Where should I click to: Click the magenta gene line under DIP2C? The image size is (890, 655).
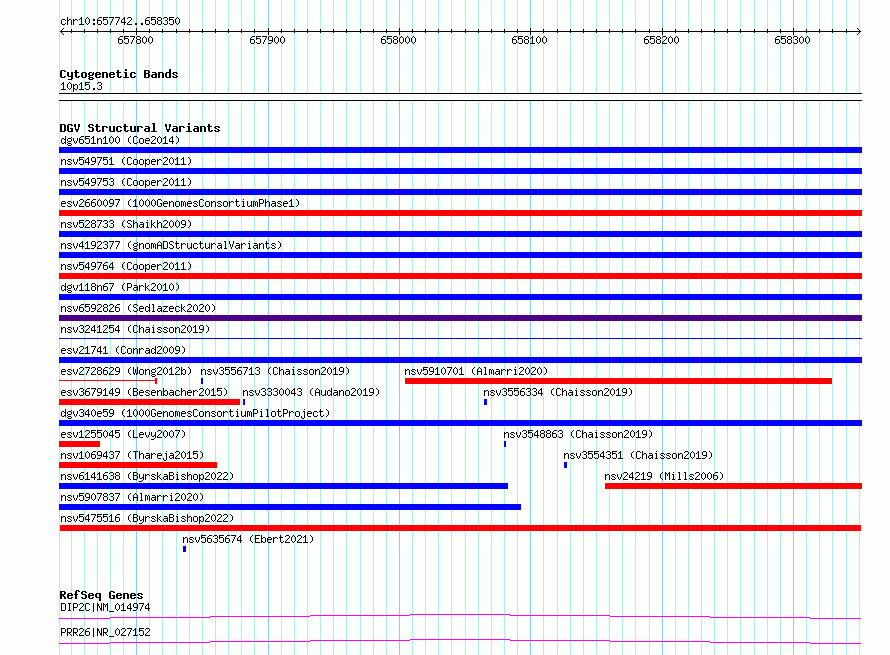point(460,616)
